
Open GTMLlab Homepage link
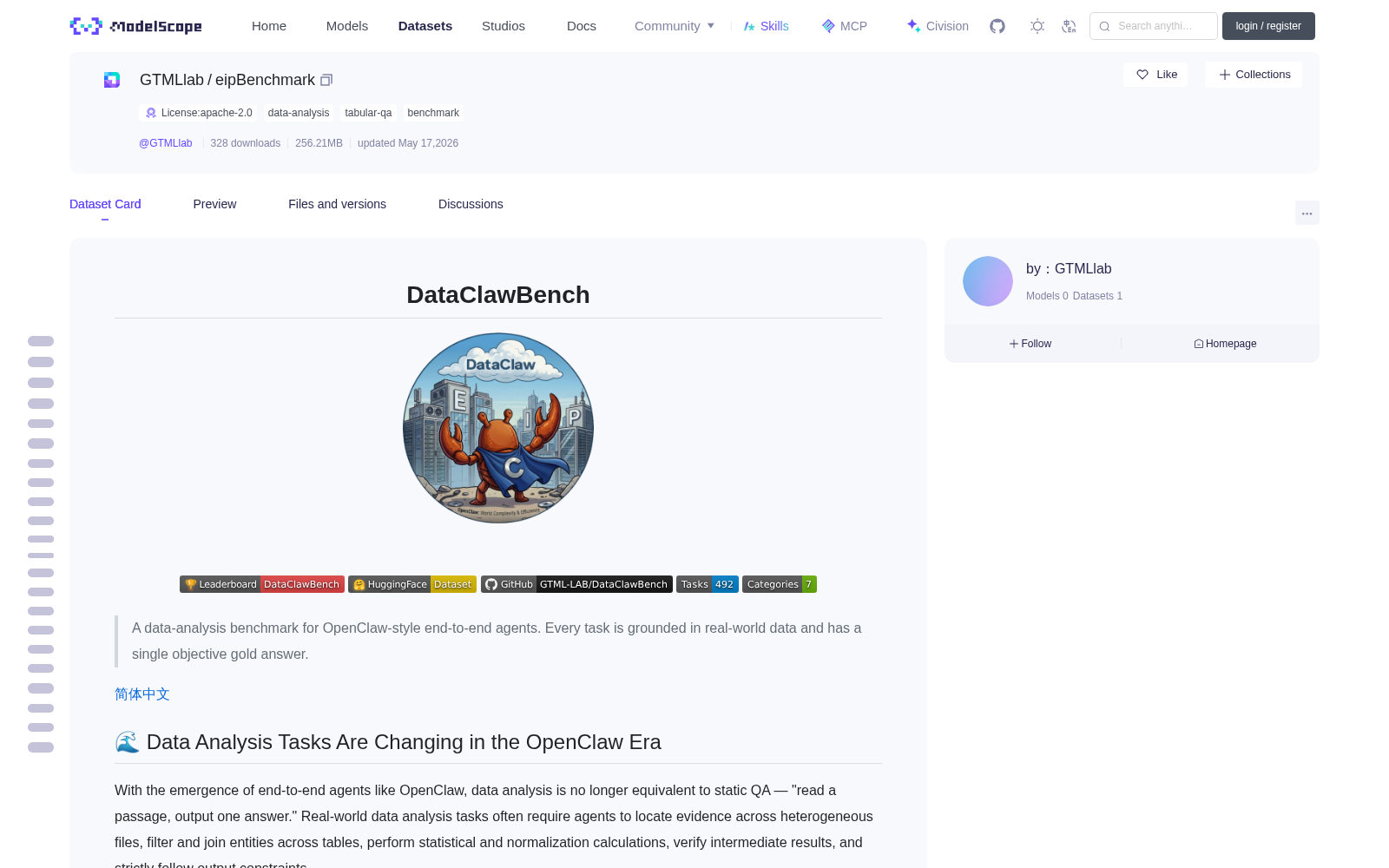(x=1225, y=344)
